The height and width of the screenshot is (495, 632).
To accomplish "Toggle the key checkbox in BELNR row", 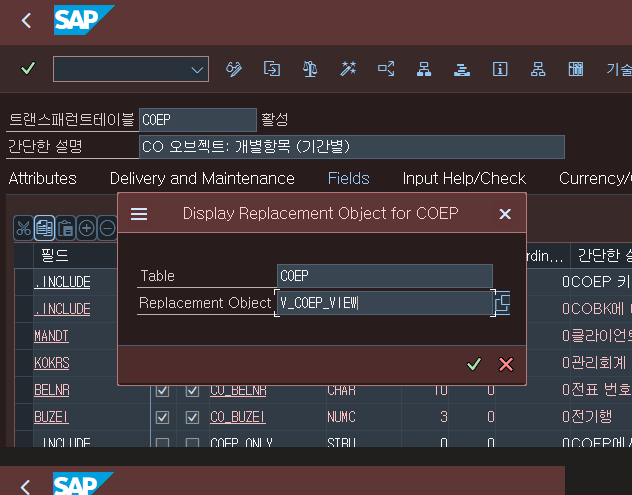I will [162, 391].
